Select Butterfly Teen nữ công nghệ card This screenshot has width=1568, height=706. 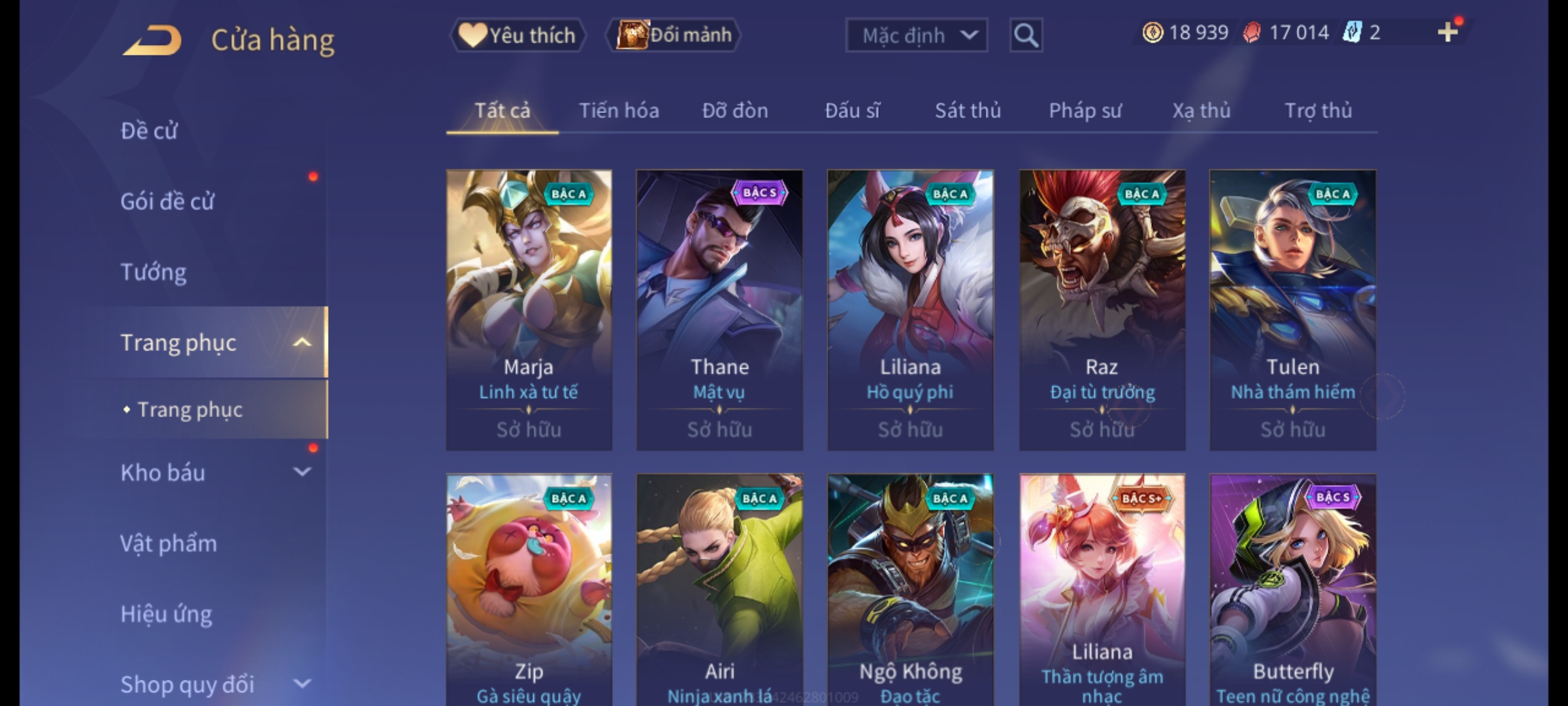click(x=1293, y=590)
